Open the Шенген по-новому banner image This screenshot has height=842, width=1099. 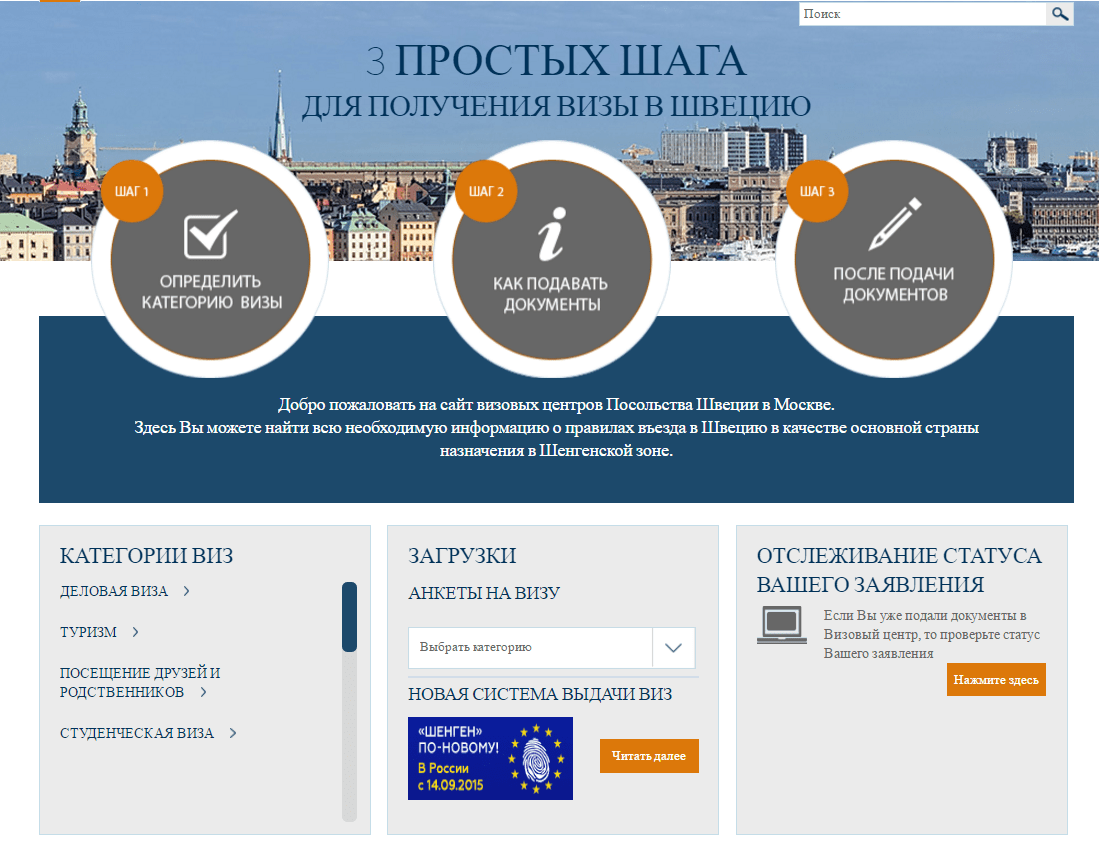[490, 758]
